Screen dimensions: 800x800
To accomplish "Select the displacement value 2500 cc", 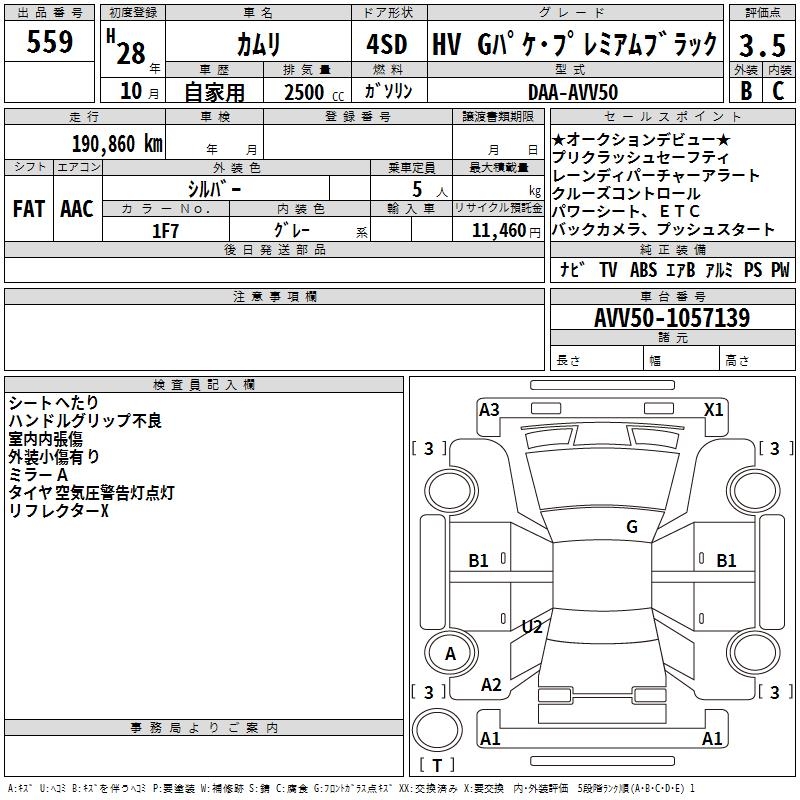I will pyautogui.click(x=313, y=92).
